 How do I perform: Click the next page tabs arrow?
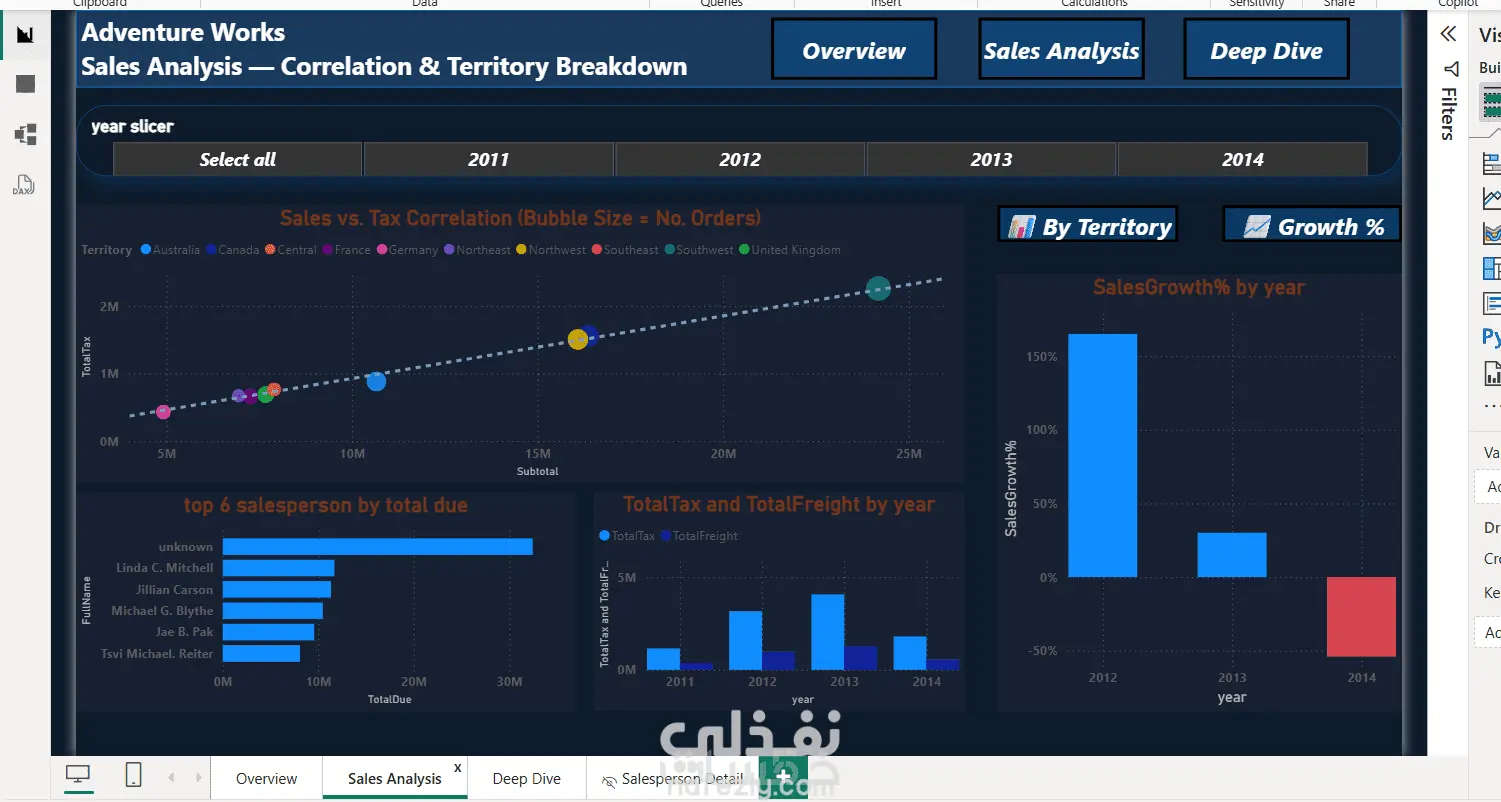coord(198,777)
